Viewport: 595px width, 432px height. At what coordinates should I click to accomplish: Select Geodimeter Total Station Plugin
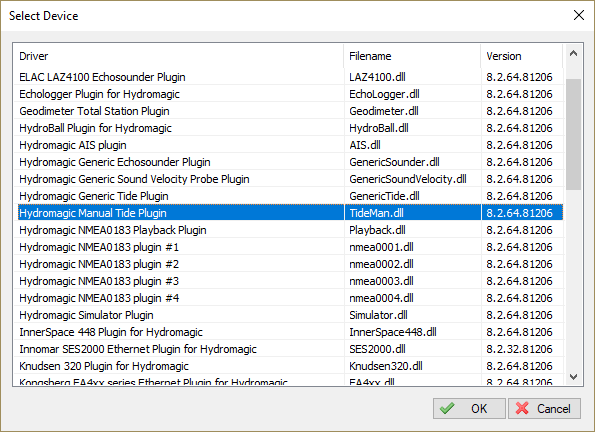point(94,111)
